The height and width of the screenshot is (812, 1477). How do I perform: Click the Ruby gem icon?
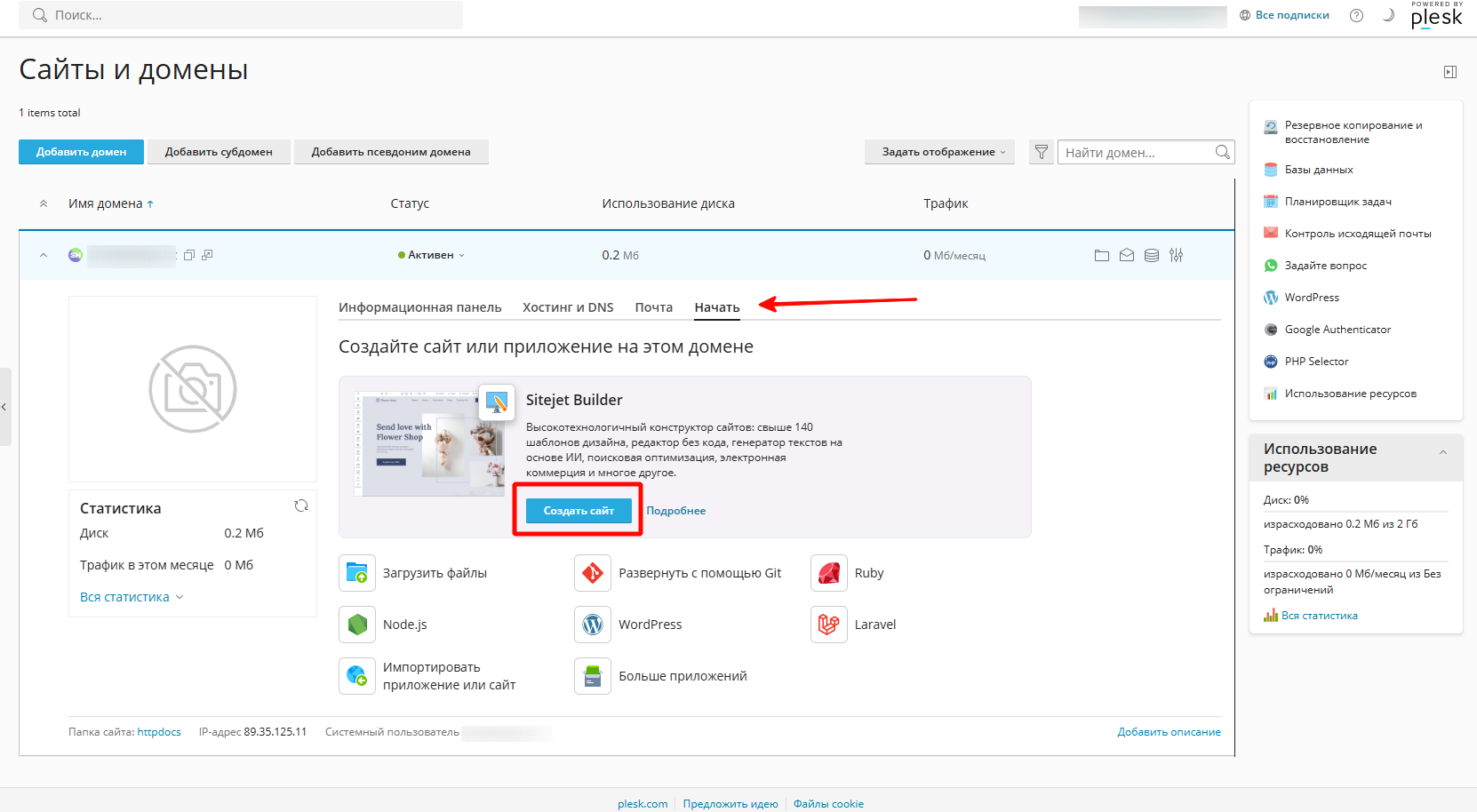click(x=829, y=573)
